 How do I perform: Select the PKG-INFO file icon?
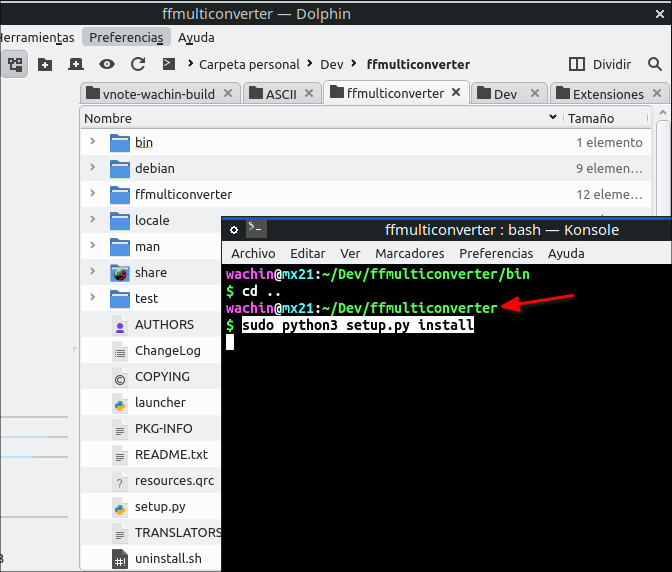pos(120,429)
